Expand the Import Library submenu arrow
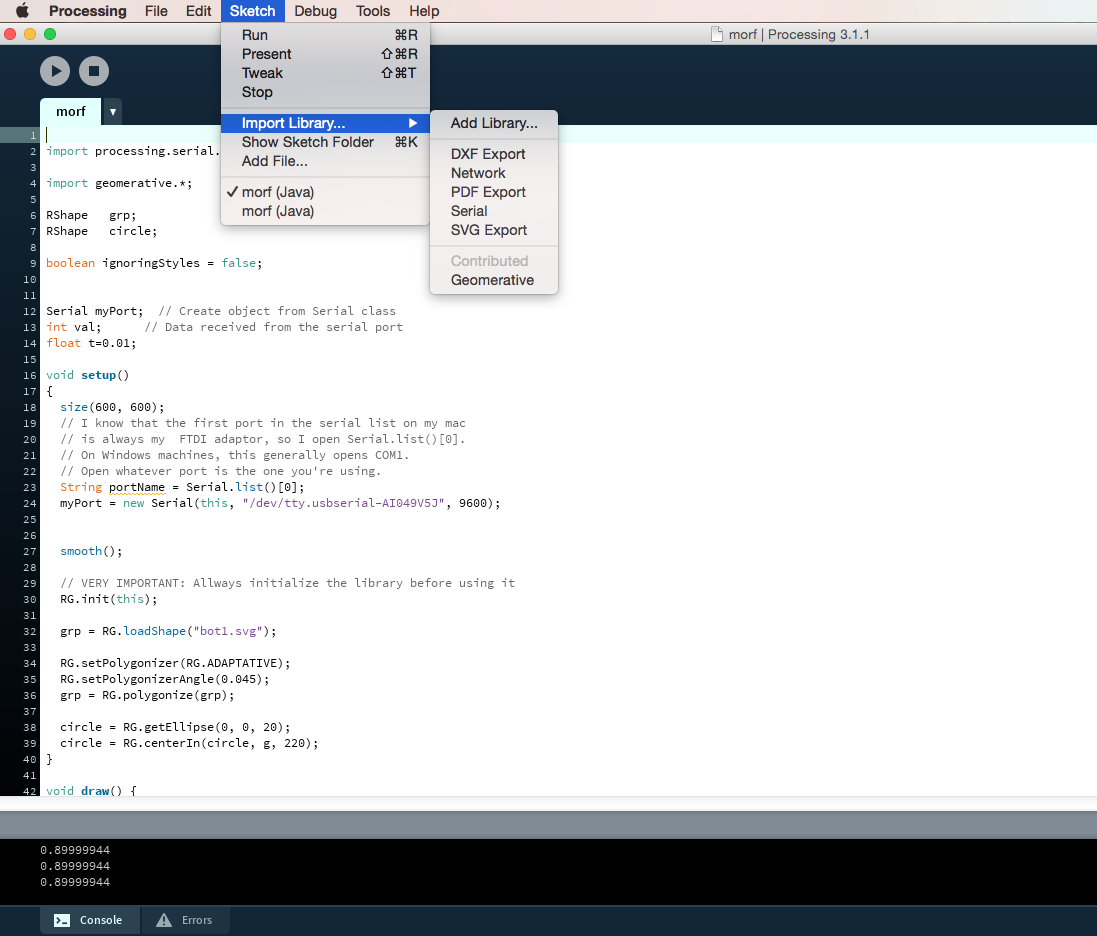This screenshot has height=936, width=1097. click(x=413, y=123)
